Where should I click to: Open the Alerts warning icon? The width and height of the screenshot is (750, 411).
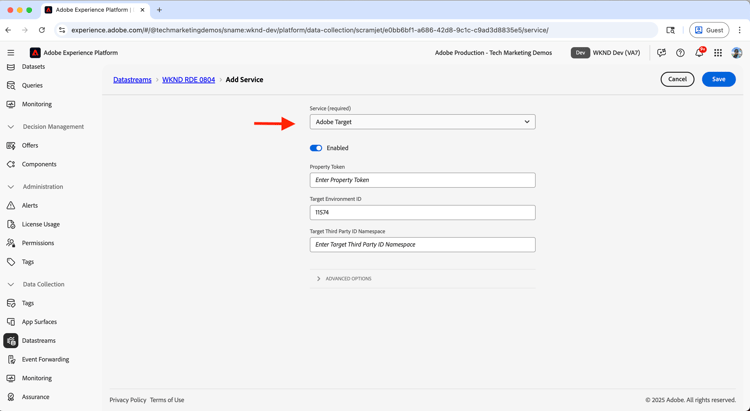tap(11, 205)
